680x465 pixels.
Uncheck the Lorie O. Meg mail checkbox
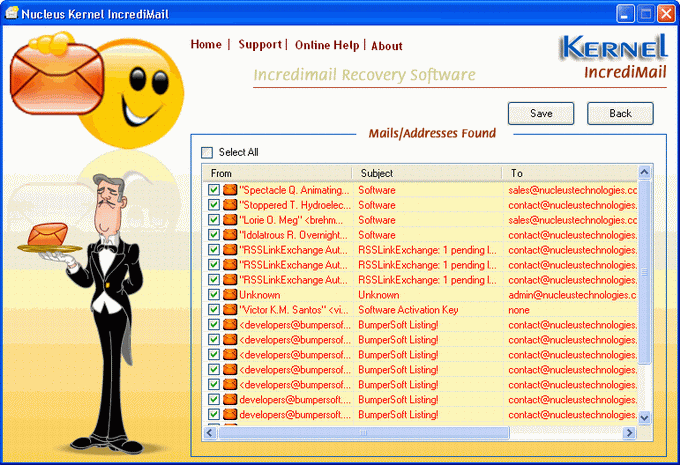[x=213, y=219]
